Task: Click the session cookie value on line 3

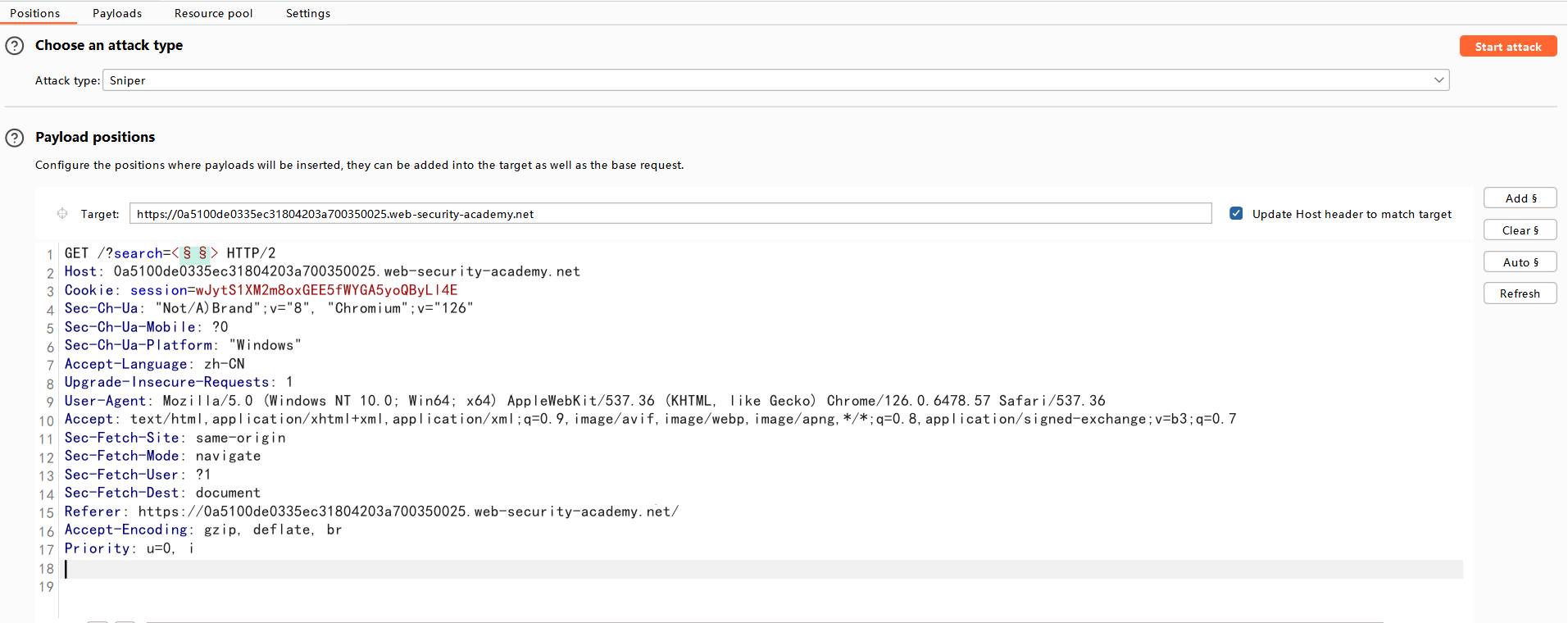Action: coord(326,290)
